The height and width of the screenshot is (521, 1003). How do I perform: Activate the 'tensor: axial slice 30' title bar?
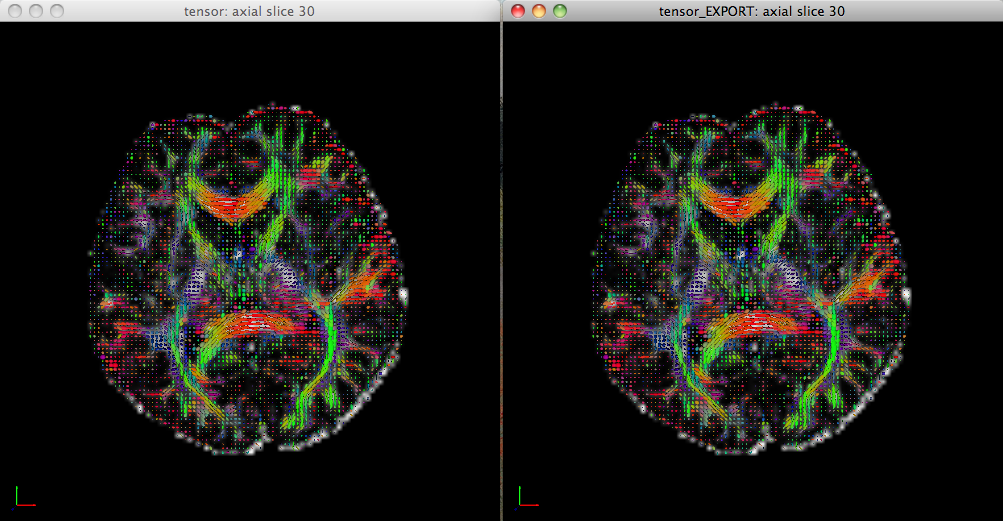click(x=250, y=11)
